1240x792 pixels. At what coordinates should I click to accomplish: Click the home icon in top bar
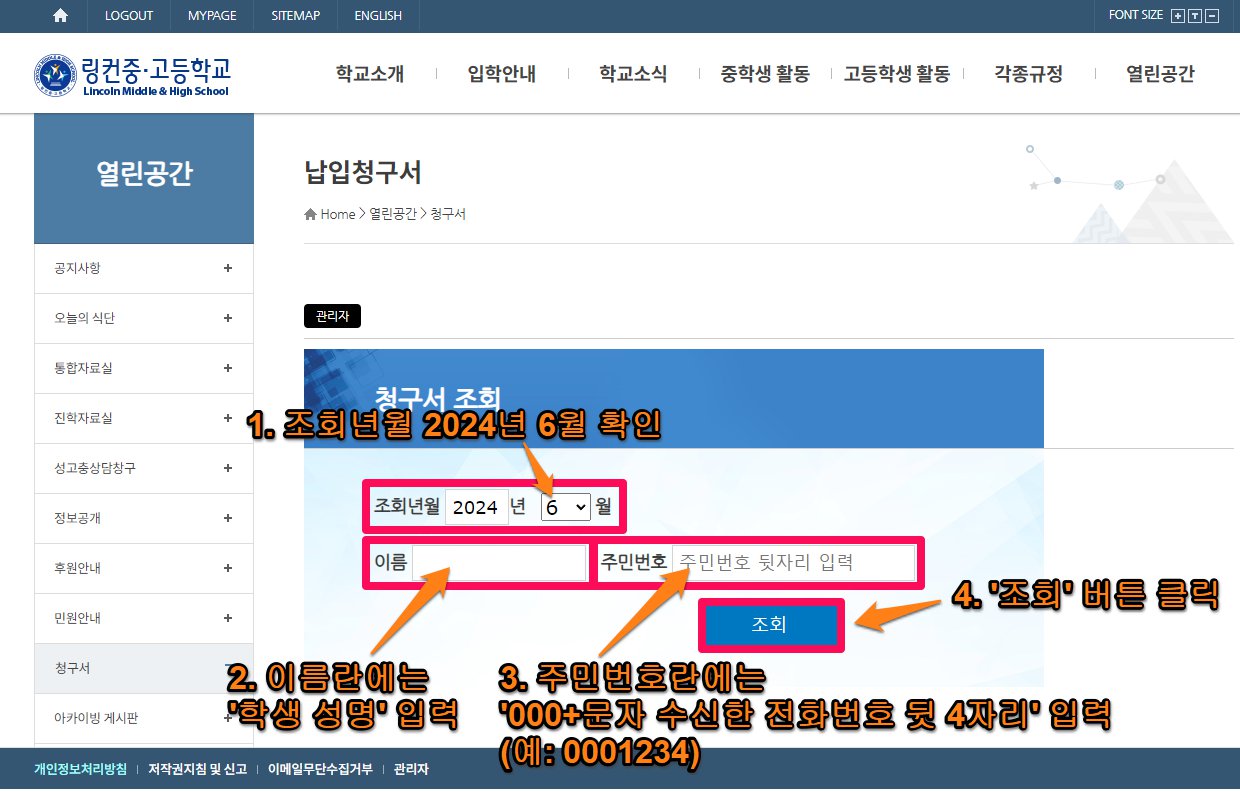(x=61, y=15)
